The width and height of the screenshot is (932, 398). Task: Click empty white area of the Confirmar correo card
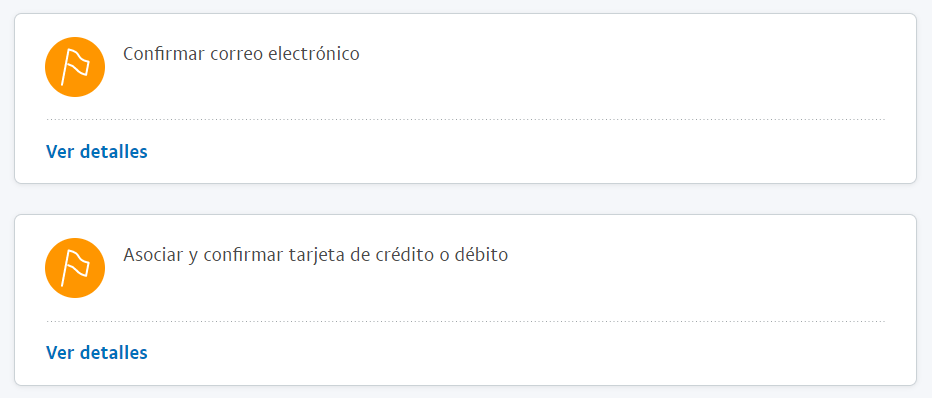(594, 71)
